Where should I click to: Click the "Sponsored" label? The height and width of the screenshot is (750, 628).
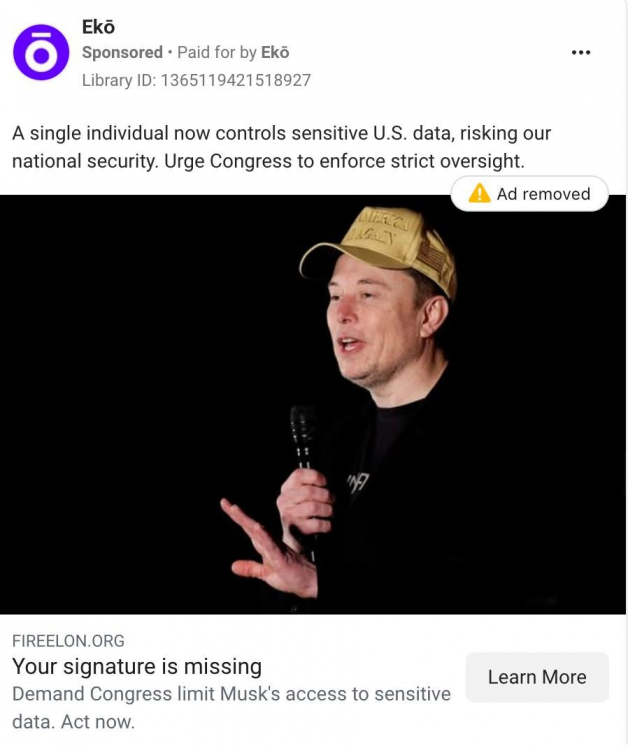coord(122,53)
